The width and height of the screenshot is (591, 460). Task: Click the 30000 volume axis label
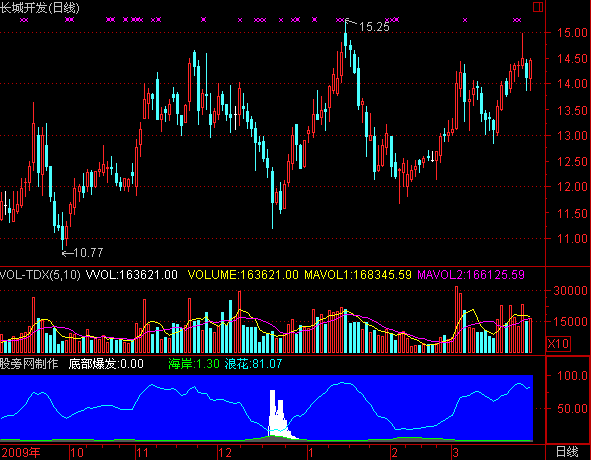tap(570, 290)
